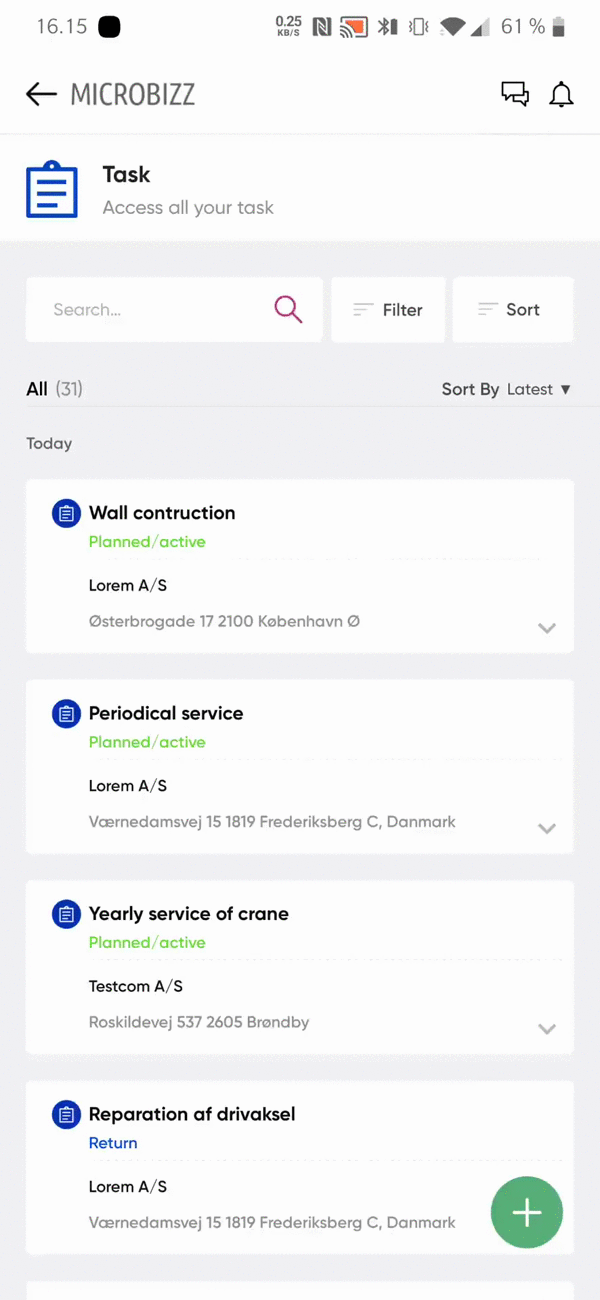This screenshot has width=600, height=1300.
Task: Open the chat messages icon
Action: [x=515, y=94]
